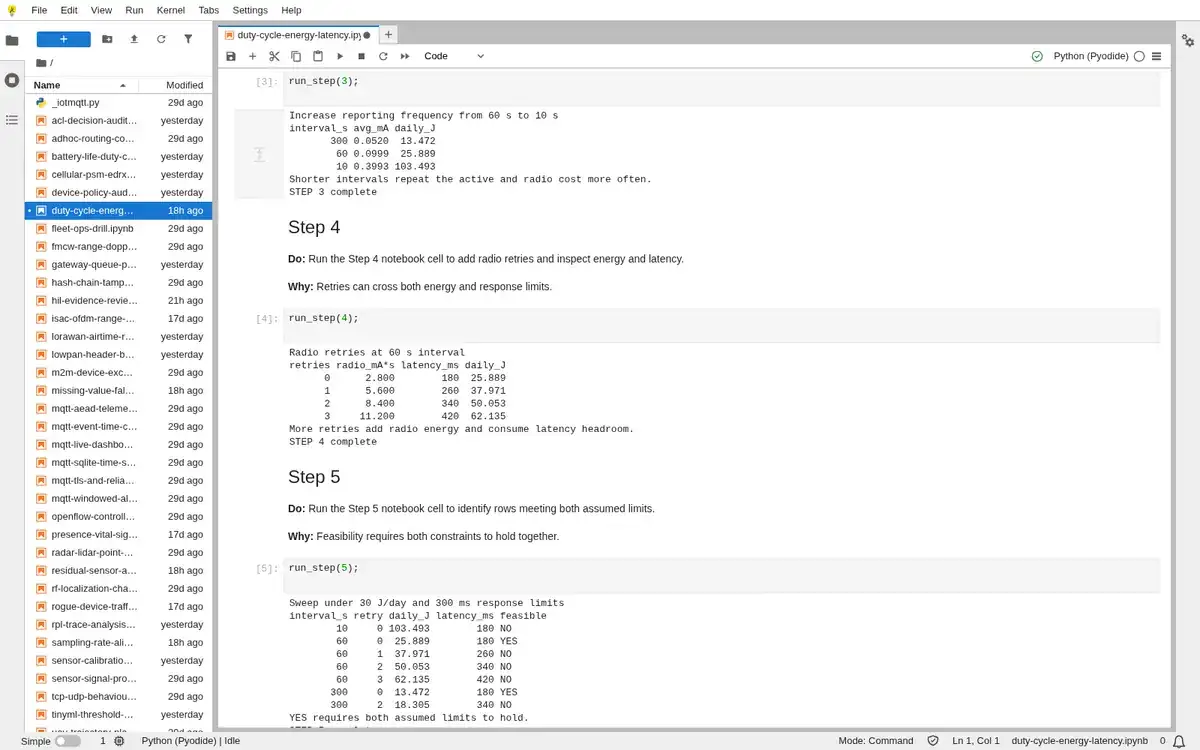The width and height of the screenshot is (1200, 750).
Task: Open rogue-device-traff notebook file
Action: click(118, 606)
